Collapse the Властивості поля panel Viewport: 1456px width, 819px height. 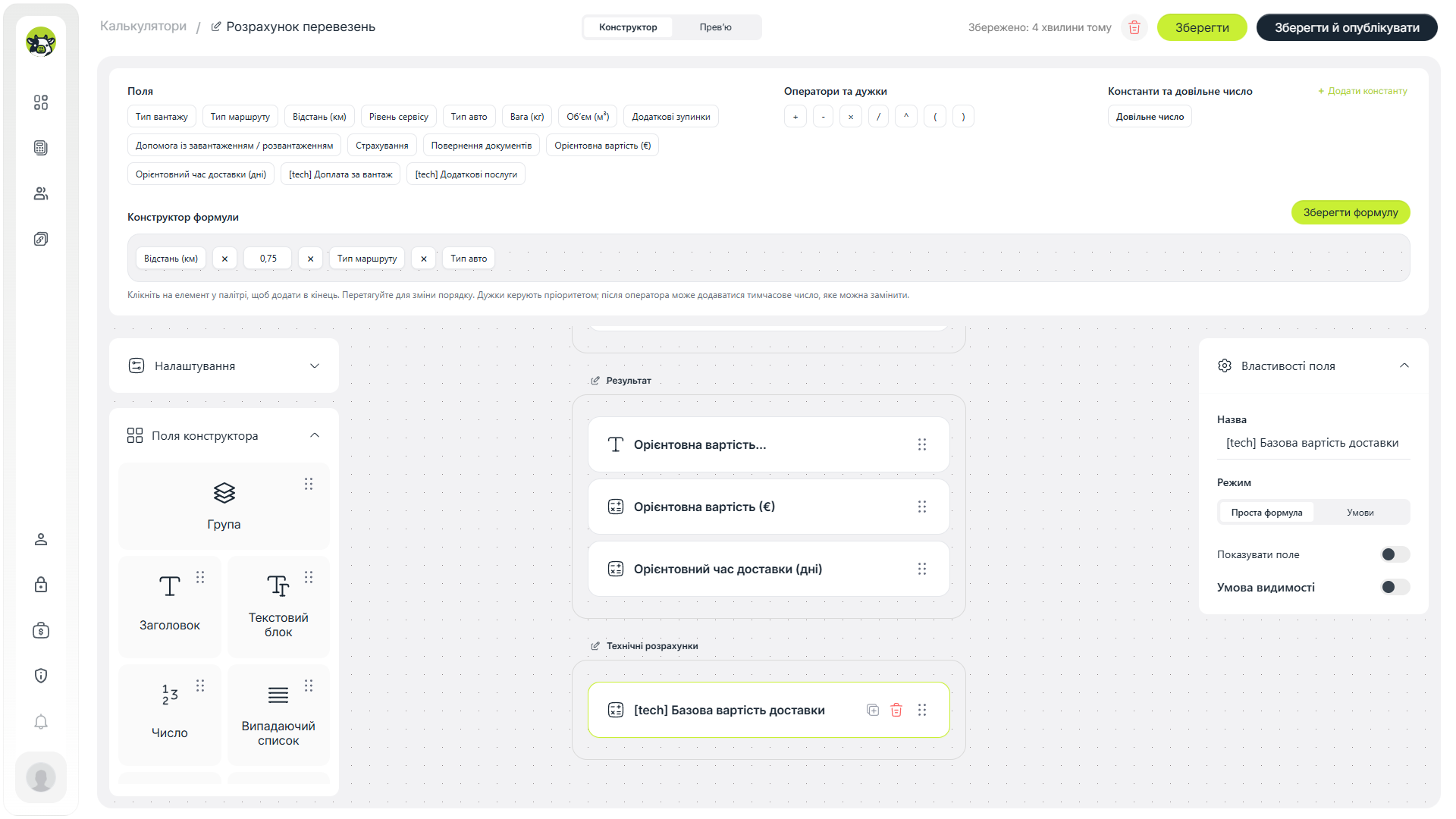(x=1404, y=366)
